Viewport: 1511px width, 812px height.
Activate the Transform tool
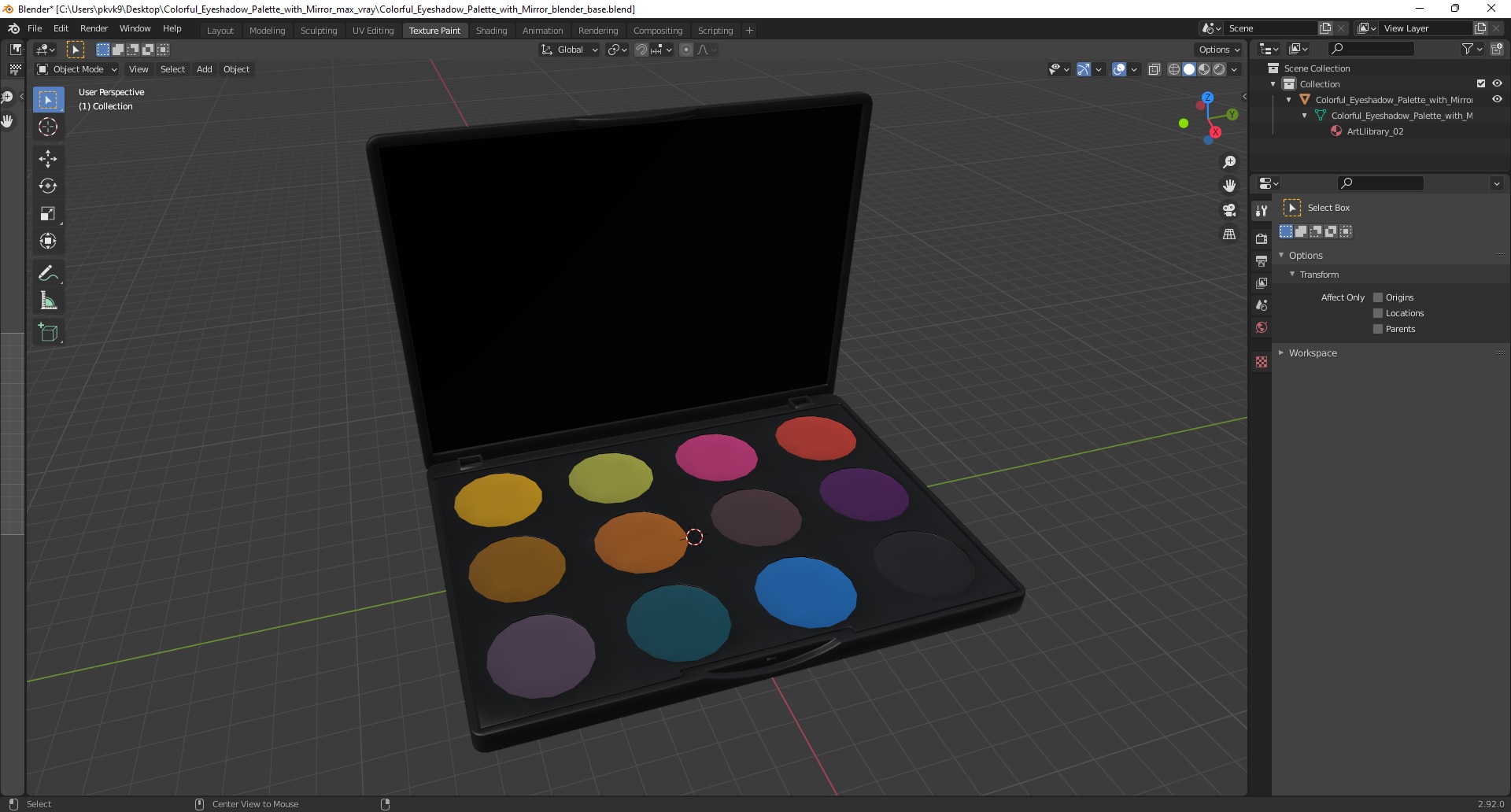tap(48, 242)
